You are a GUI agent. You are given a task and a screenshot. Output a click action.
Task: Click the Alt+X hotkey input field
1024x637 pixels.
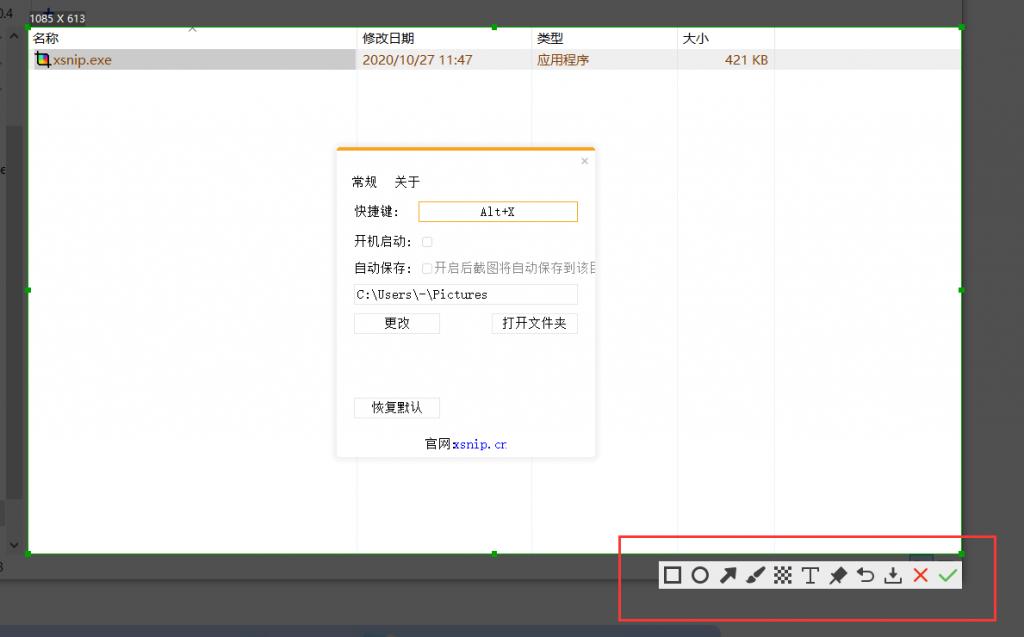[497, 211]
